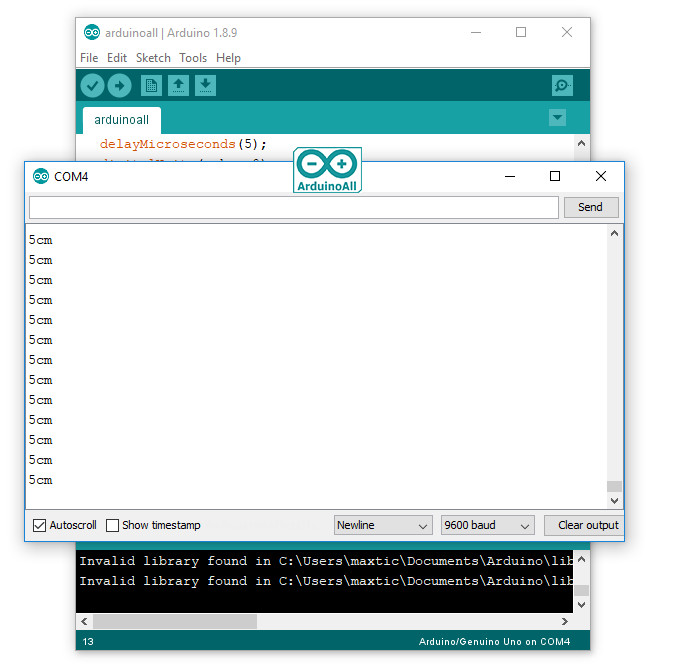This screenshot has width=696, height=672.
Task: Open the Edit menu
Action: (117, 58)
